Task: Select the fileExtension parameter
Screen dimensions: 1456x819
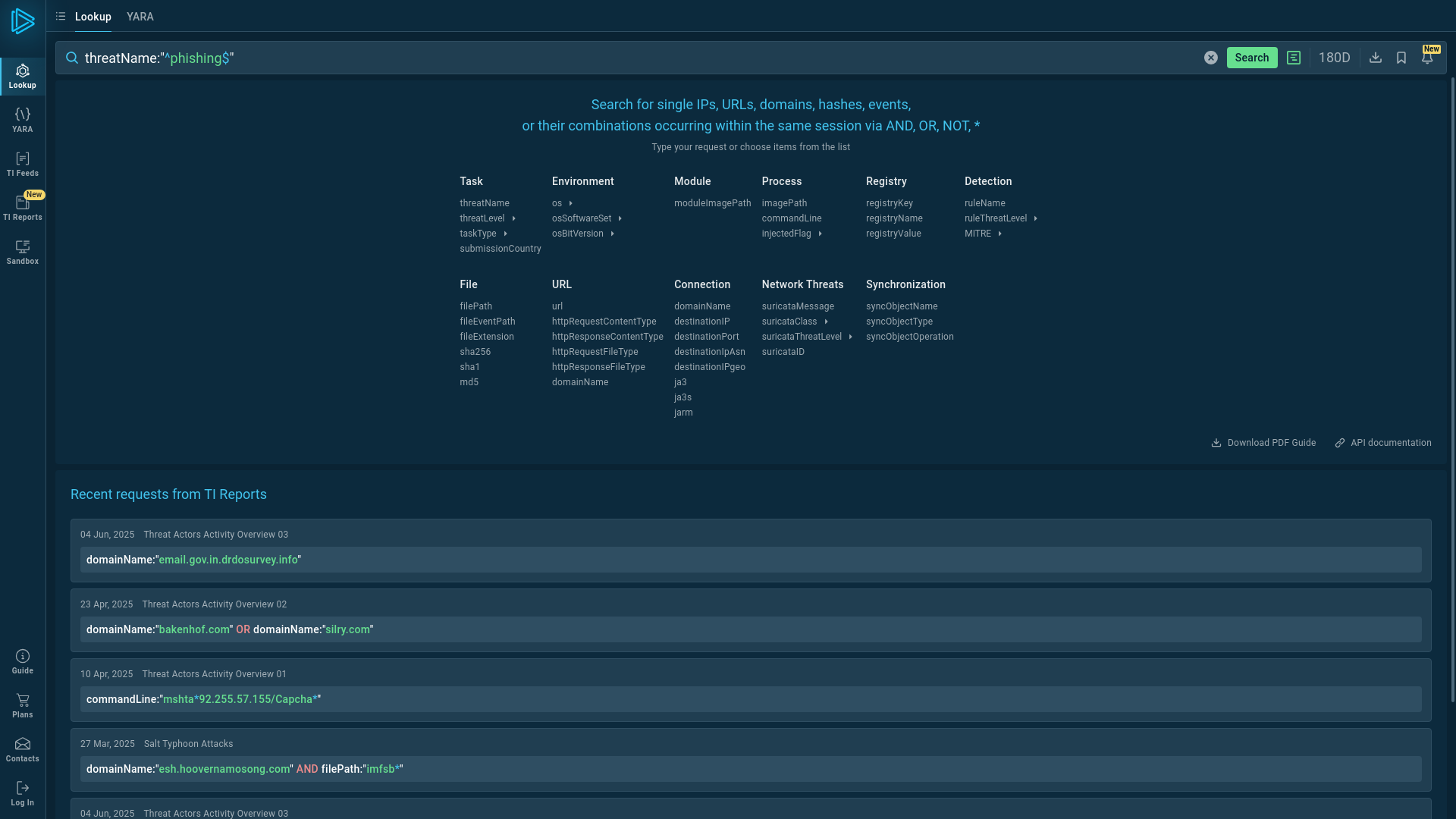Action: coord(487,337)
